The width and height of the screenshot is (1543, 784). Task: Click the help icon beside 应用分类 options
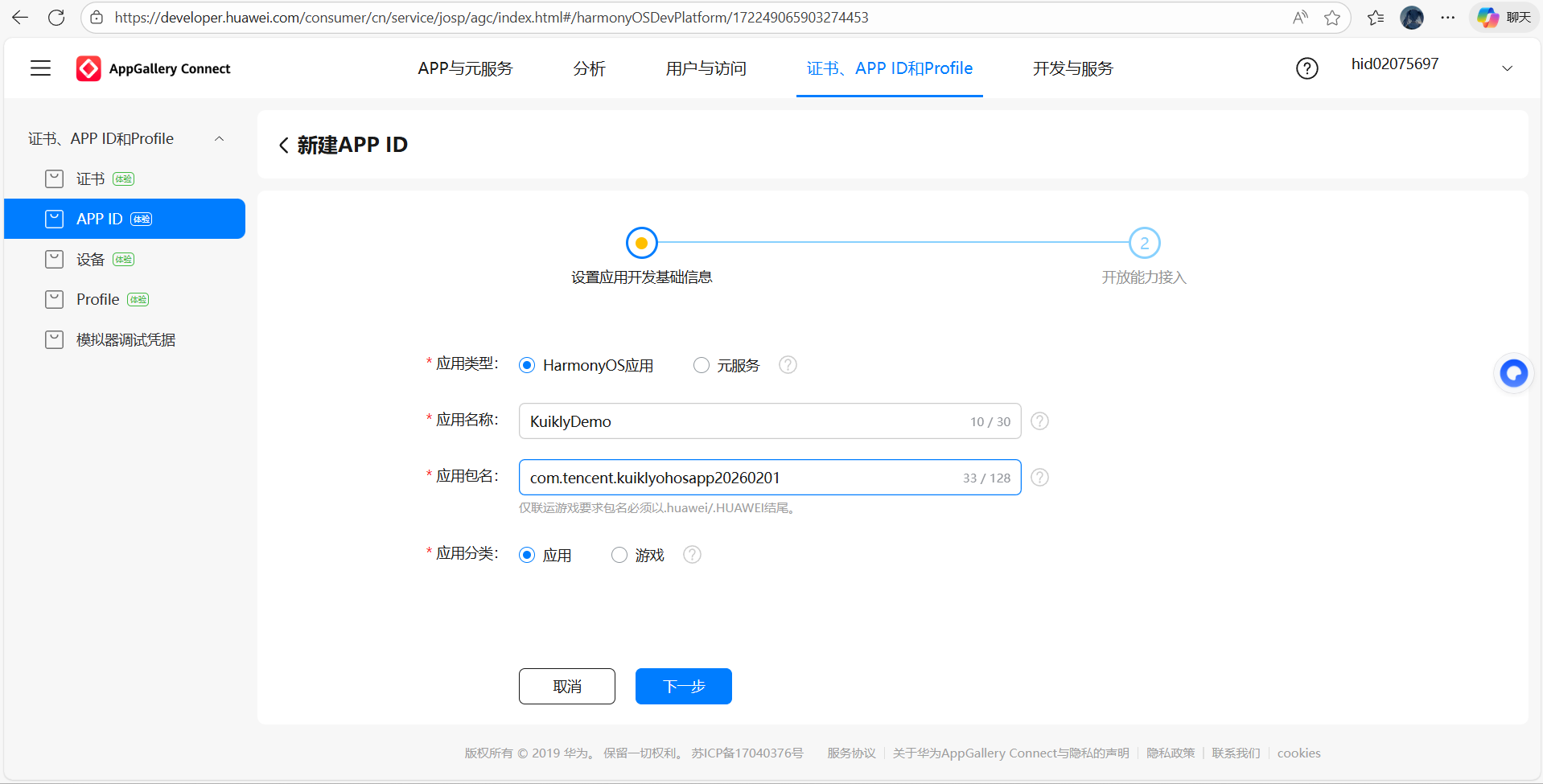pyautogui.click(x=691, y=554)
